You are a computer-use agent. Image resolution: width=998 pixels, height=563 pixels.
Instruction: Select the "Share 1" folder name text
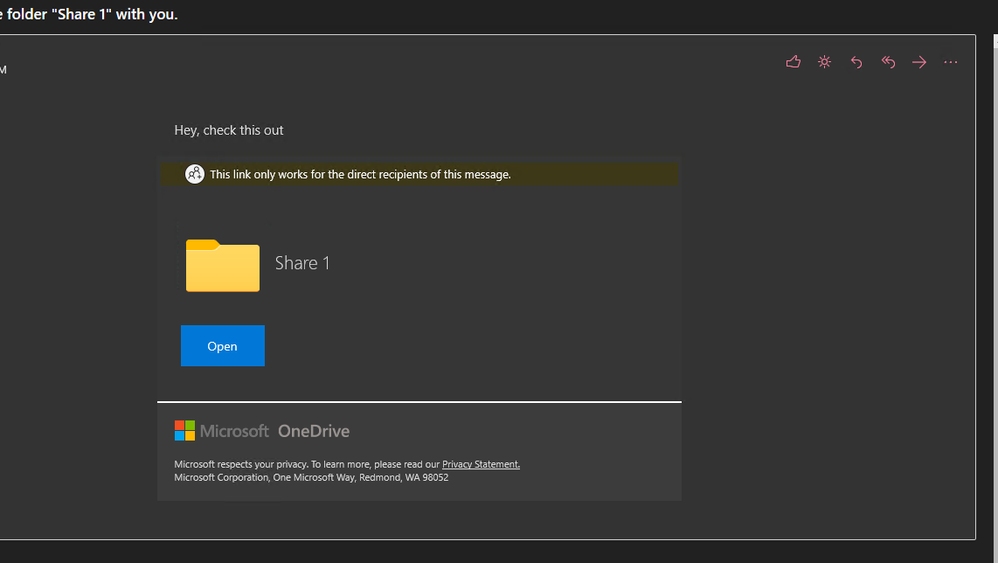tap(302, 263)
